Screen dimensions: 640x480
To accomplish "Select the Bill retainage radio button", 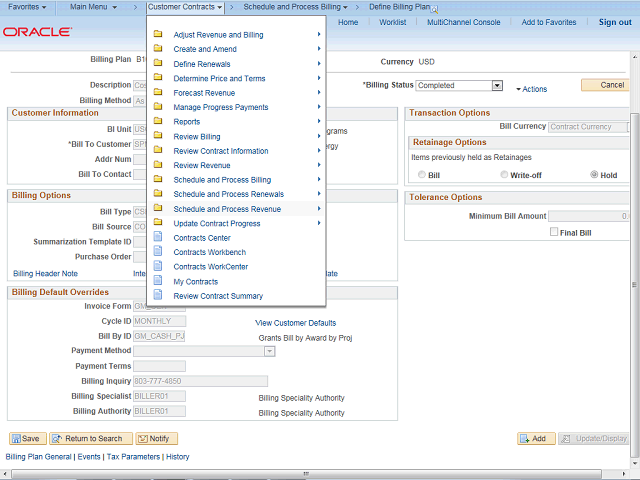I will coord(422,175).
